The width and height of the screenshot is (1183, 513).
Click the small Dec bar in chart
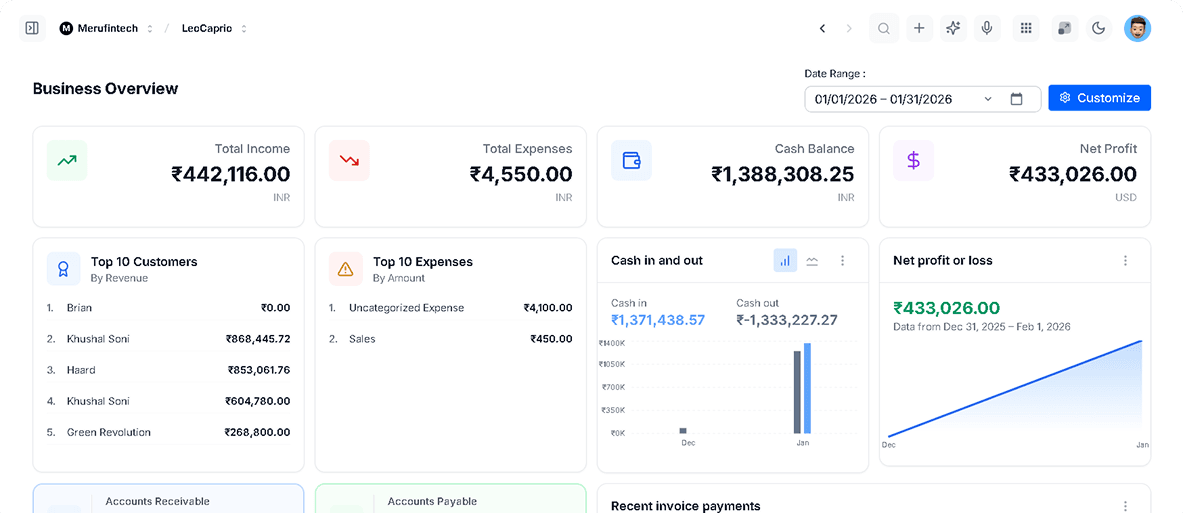pyautogui.click(x=684, y=431)
